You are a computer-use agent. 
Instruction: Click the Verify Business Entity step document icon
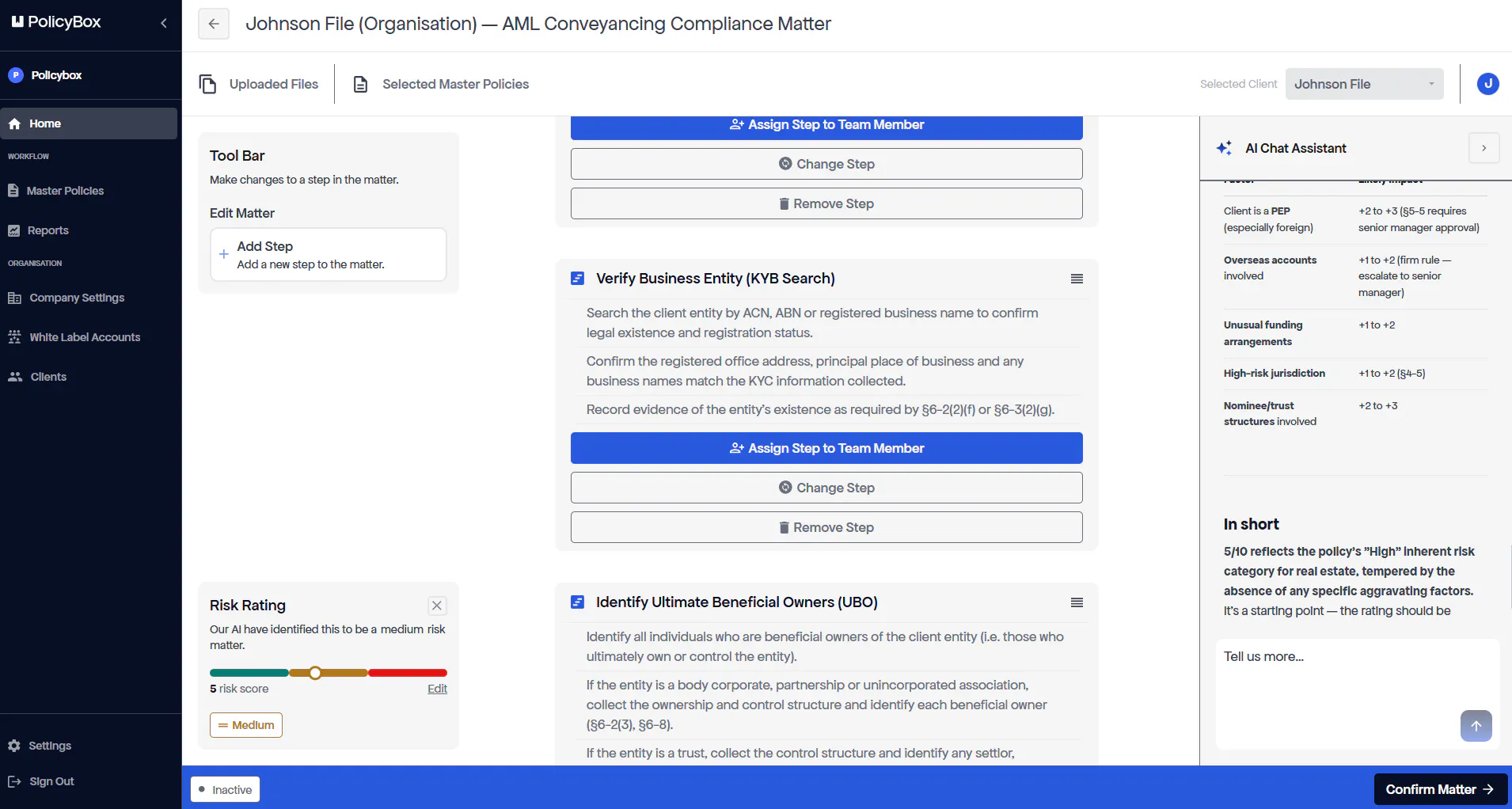pos(578,279)
